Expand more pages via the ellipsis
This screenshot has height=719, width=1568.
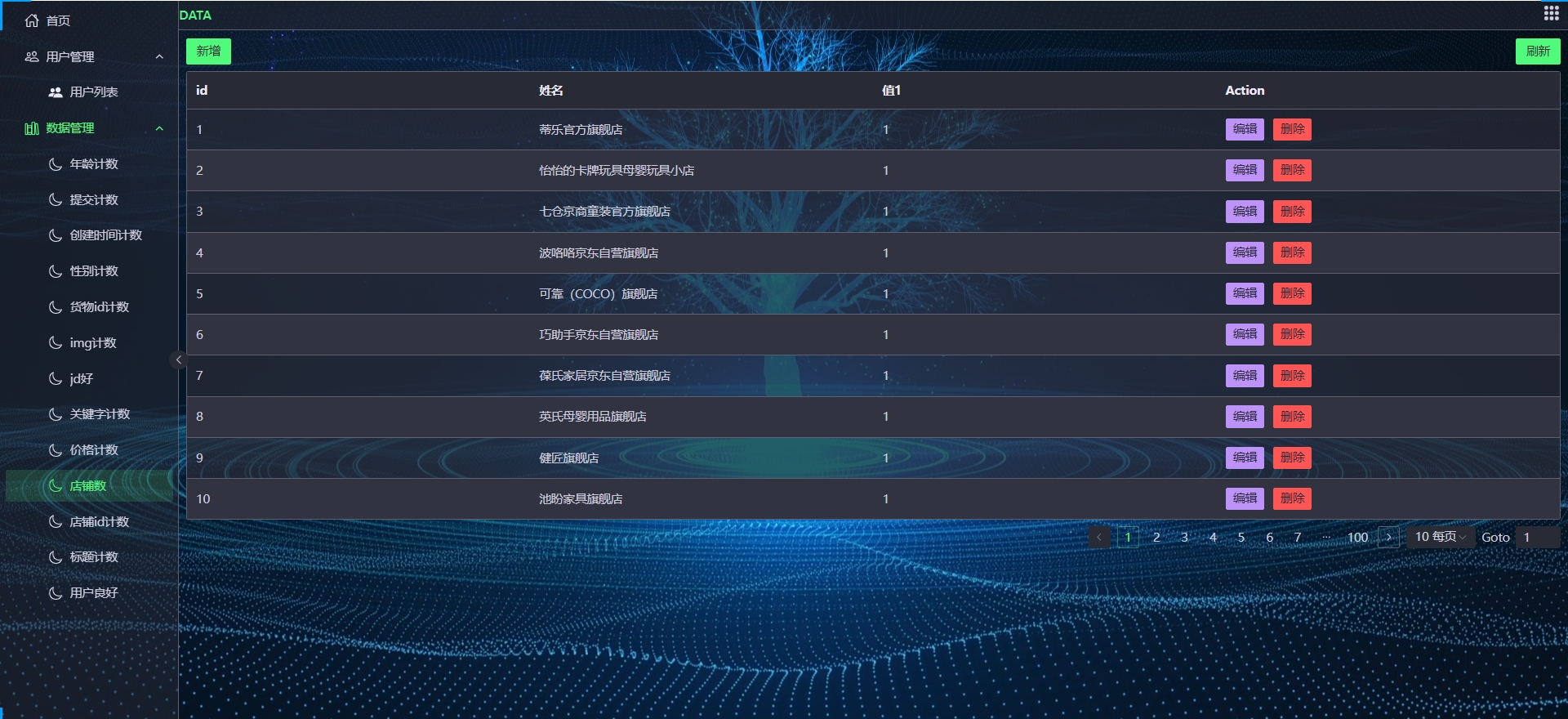tap(1326, 538)
